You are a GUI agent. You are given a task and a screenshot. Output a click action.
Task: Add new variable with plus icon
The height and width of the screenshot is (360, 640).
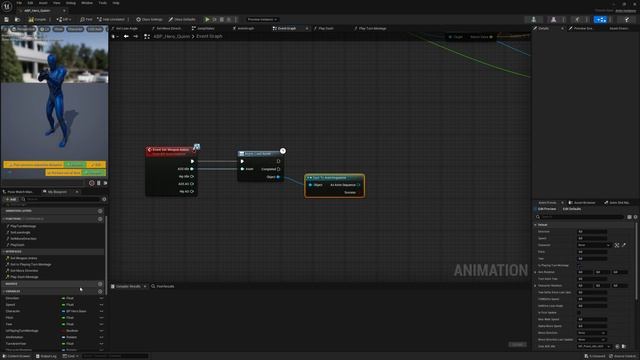100,292
